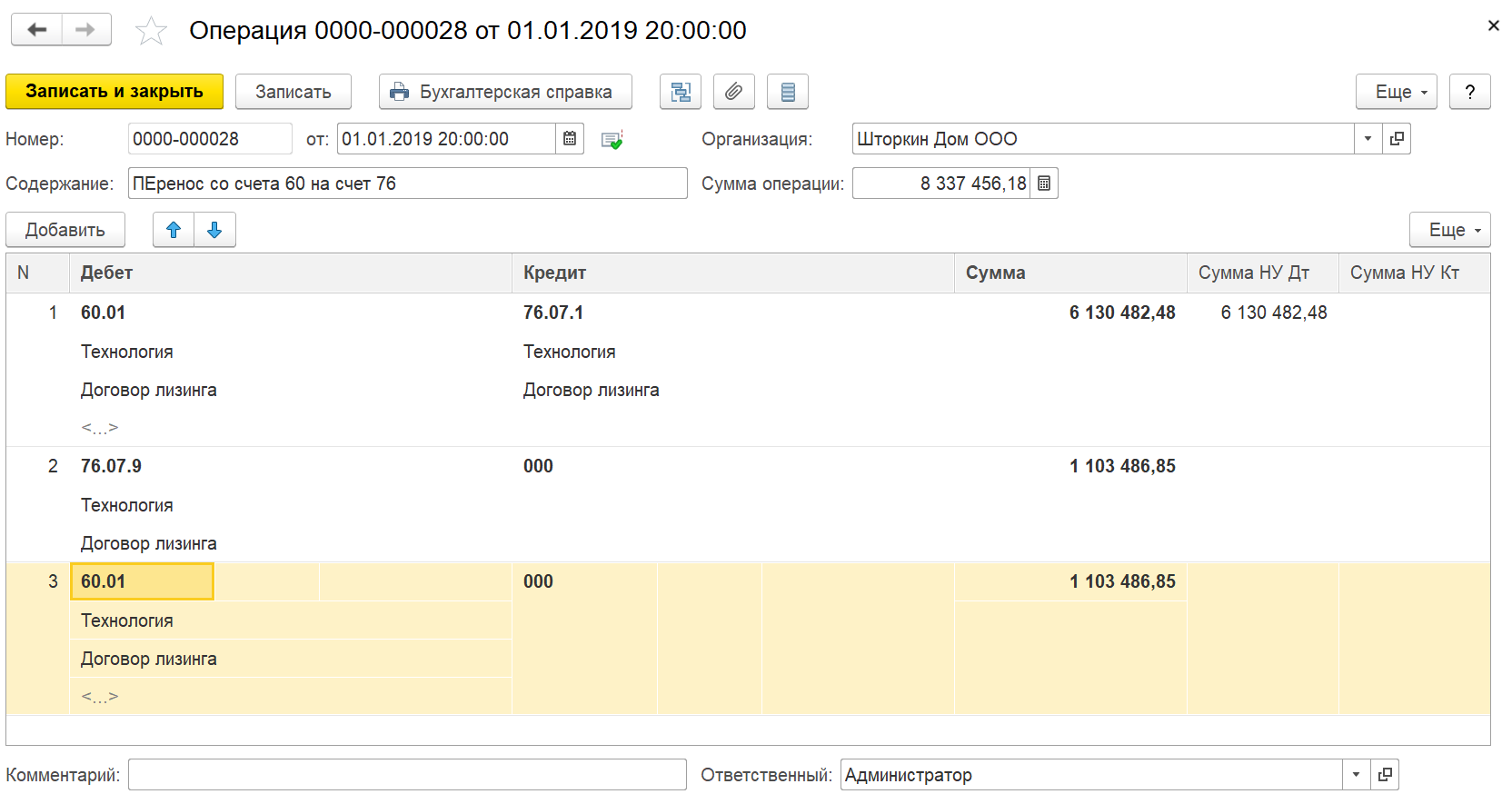
Task: Add operation to favorites with the star
Action: (151, 31)
